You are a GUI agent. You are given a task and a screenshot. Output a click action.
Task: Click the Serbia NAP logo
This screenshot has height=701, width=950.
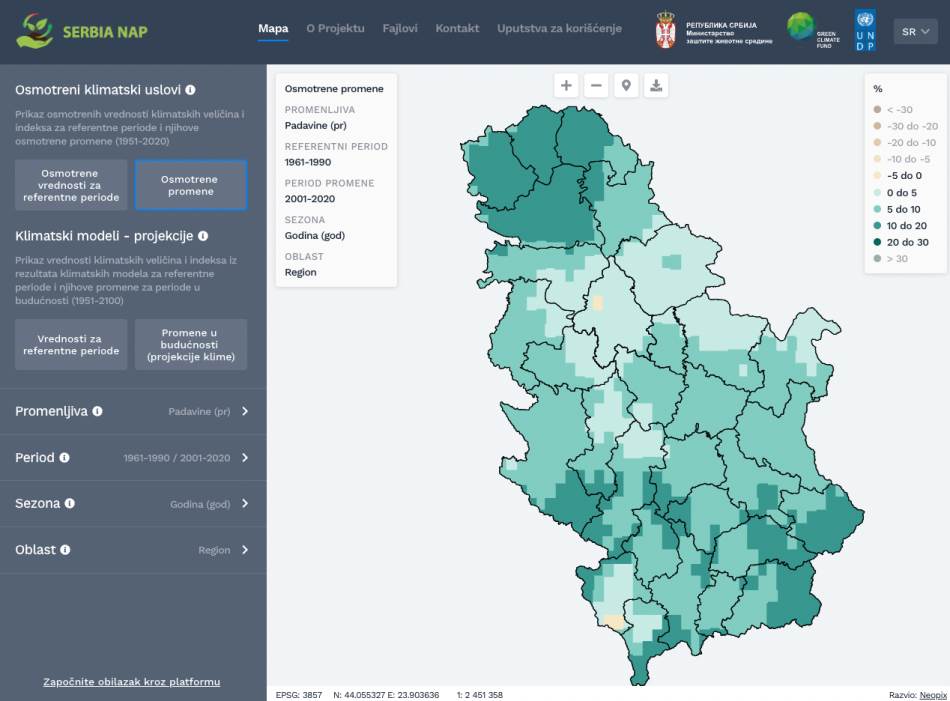(x=82, y=31)
